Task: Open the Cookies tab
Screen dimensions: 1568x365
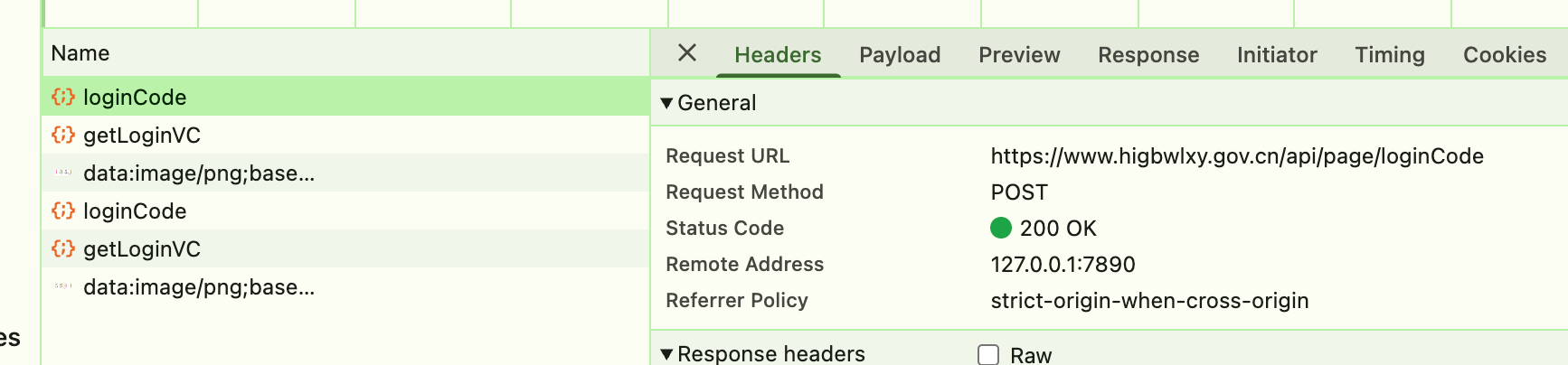Action: (x=1505, y=55)
